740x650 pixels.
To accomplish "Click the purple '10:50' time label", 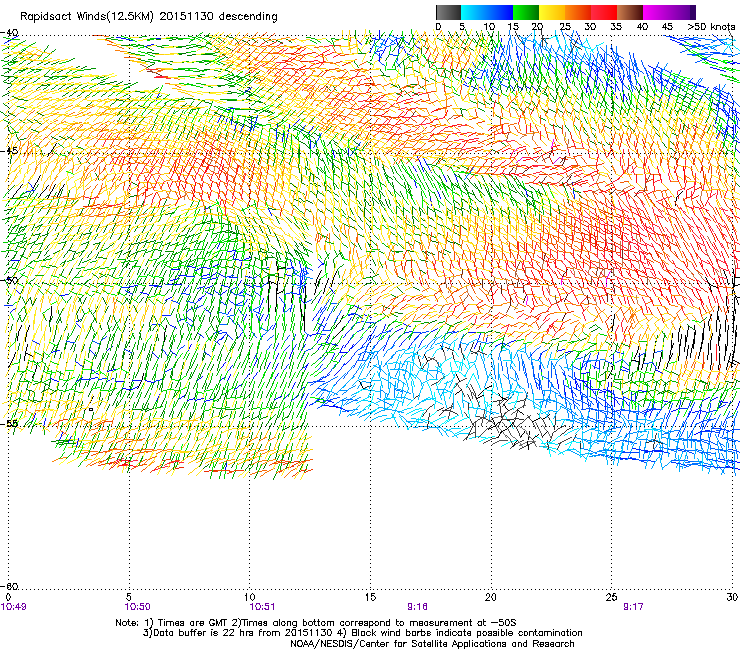I will click(137, 607).
